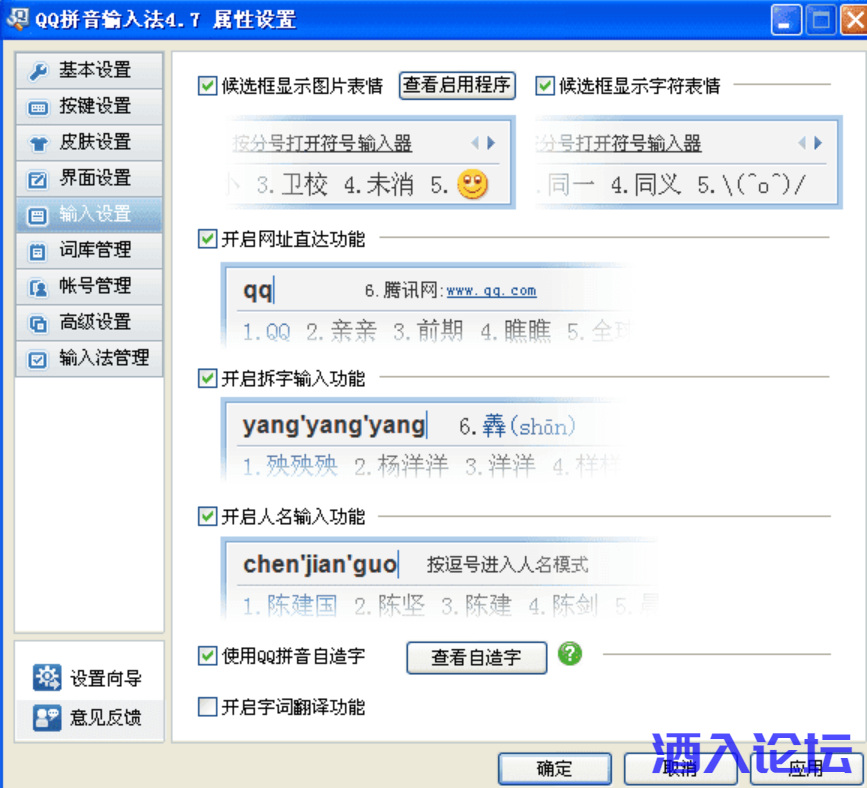Switch to 按键设置 tab
867x788 pixels.
pyautogui.click(x=89, y=107)
